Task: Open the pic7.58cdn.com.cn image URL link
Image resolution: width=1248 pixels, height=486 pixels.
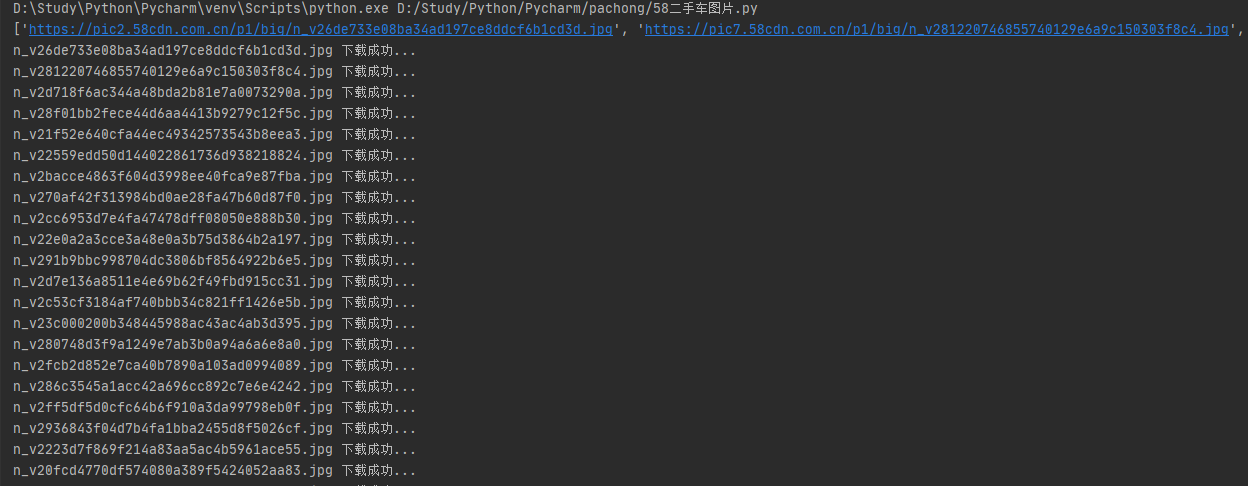Action: coord(936,30)
